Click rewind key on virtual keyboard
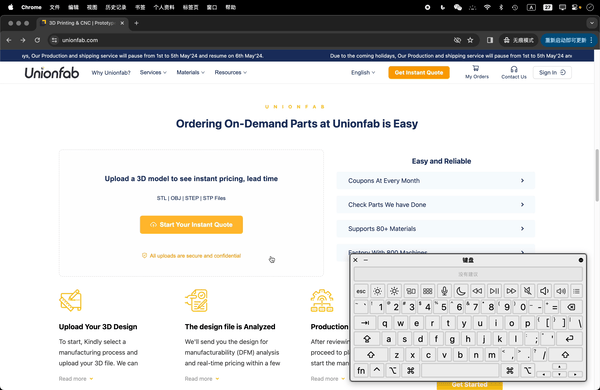 477,291
